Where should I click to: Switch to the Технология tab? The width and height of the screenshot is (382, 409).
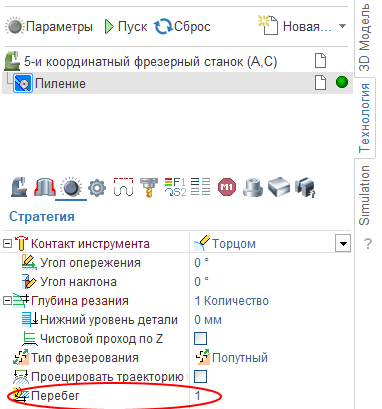click(364, 118)
